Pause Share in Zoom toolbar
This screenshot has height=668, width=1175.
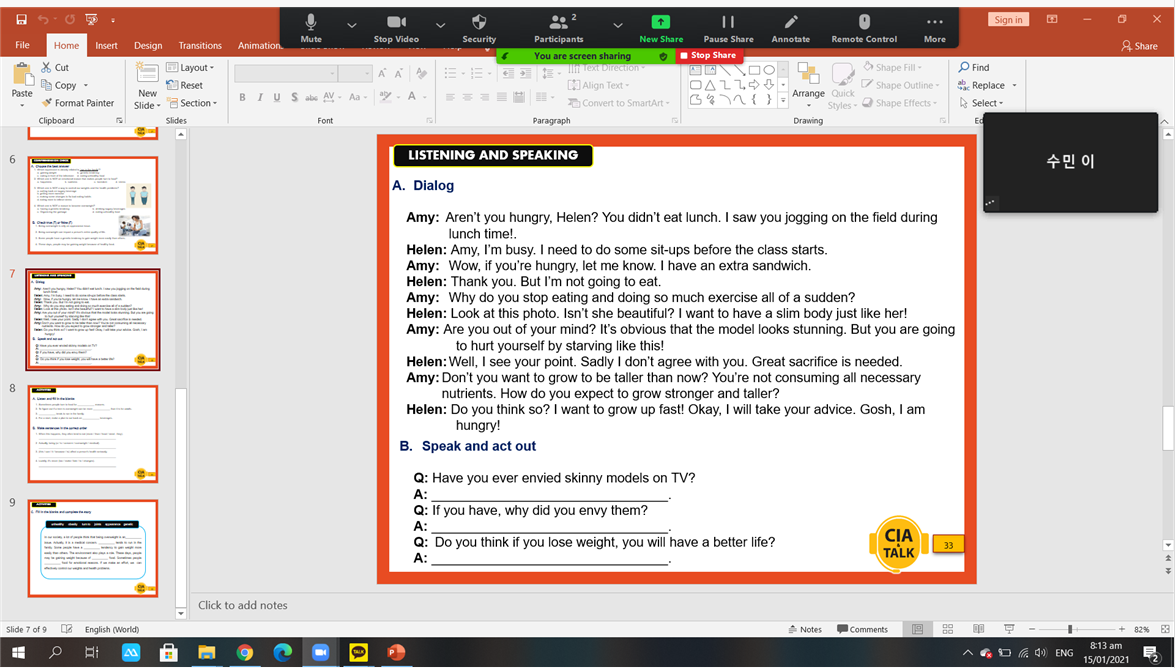pyautogui.click(x=728, y=28)
